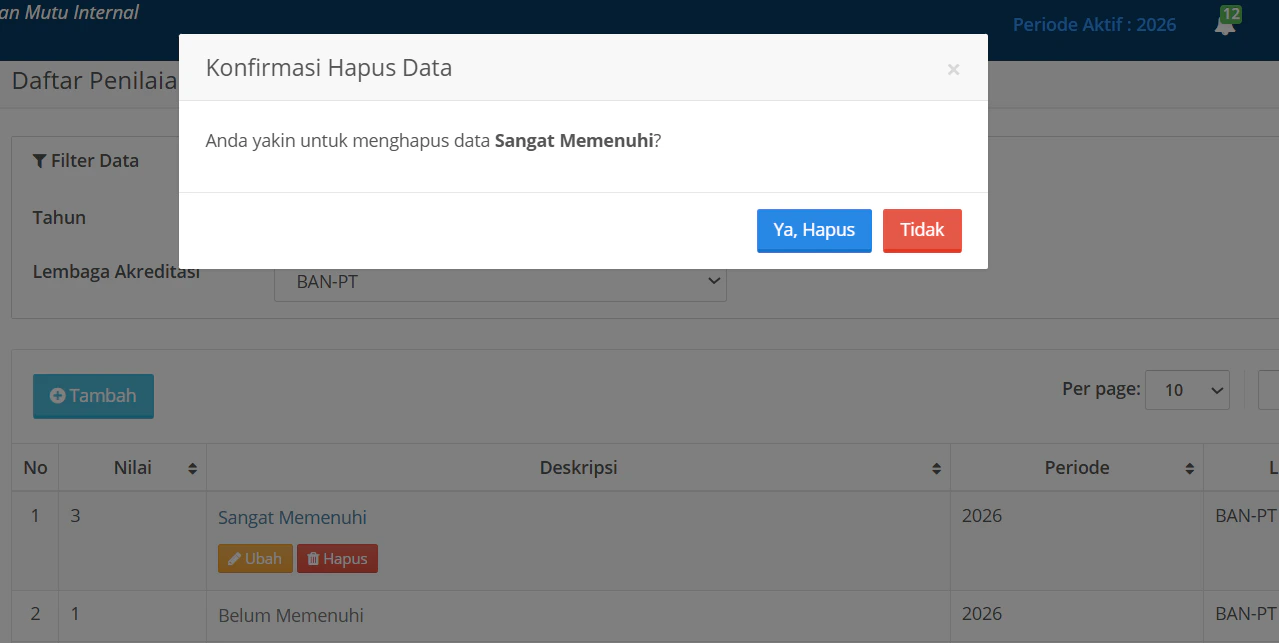Select Ubah to edit Sangat Memenuhi
This screenshot has height=643, width=1279.
[x=255, y=558]
